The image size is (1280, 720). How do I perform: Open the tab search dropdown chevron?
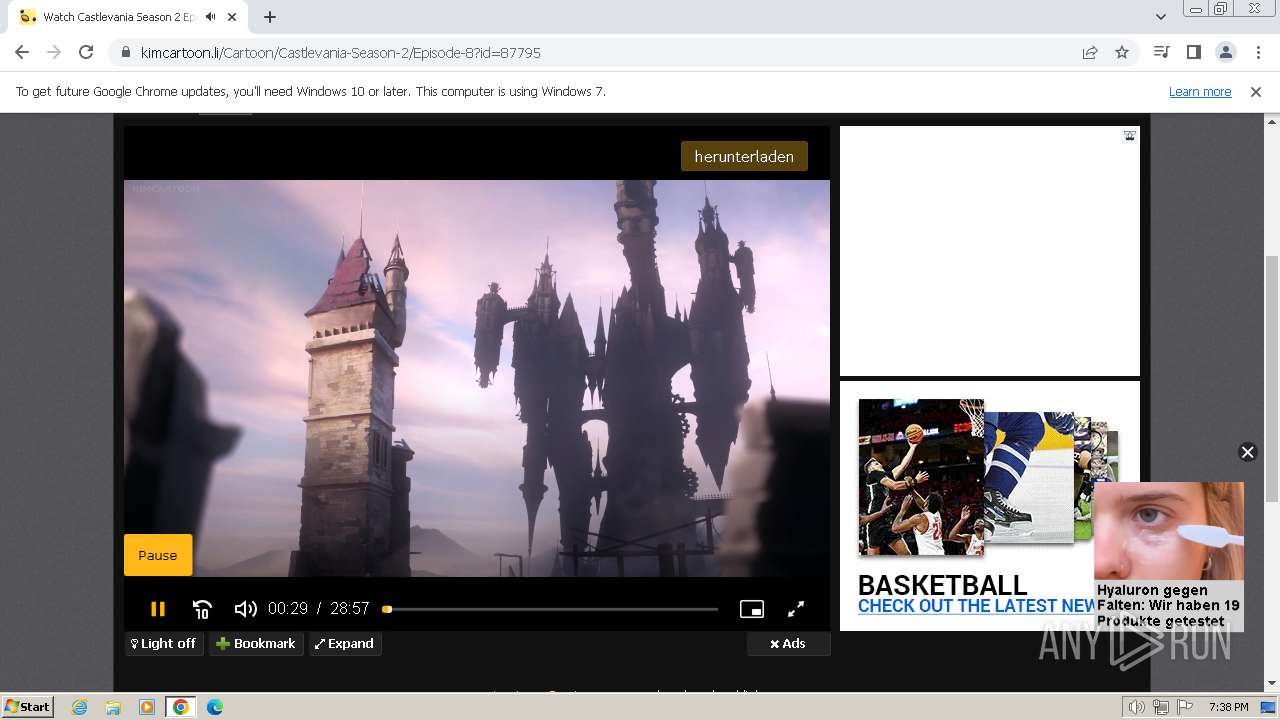(x=1160, y=17)
